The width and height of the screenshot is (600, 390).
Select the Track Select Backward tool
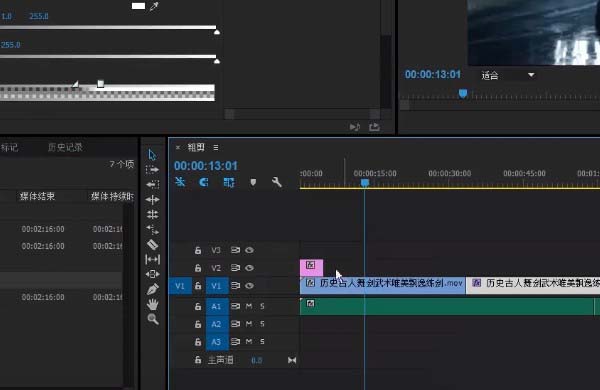click(x=152, y=184)
